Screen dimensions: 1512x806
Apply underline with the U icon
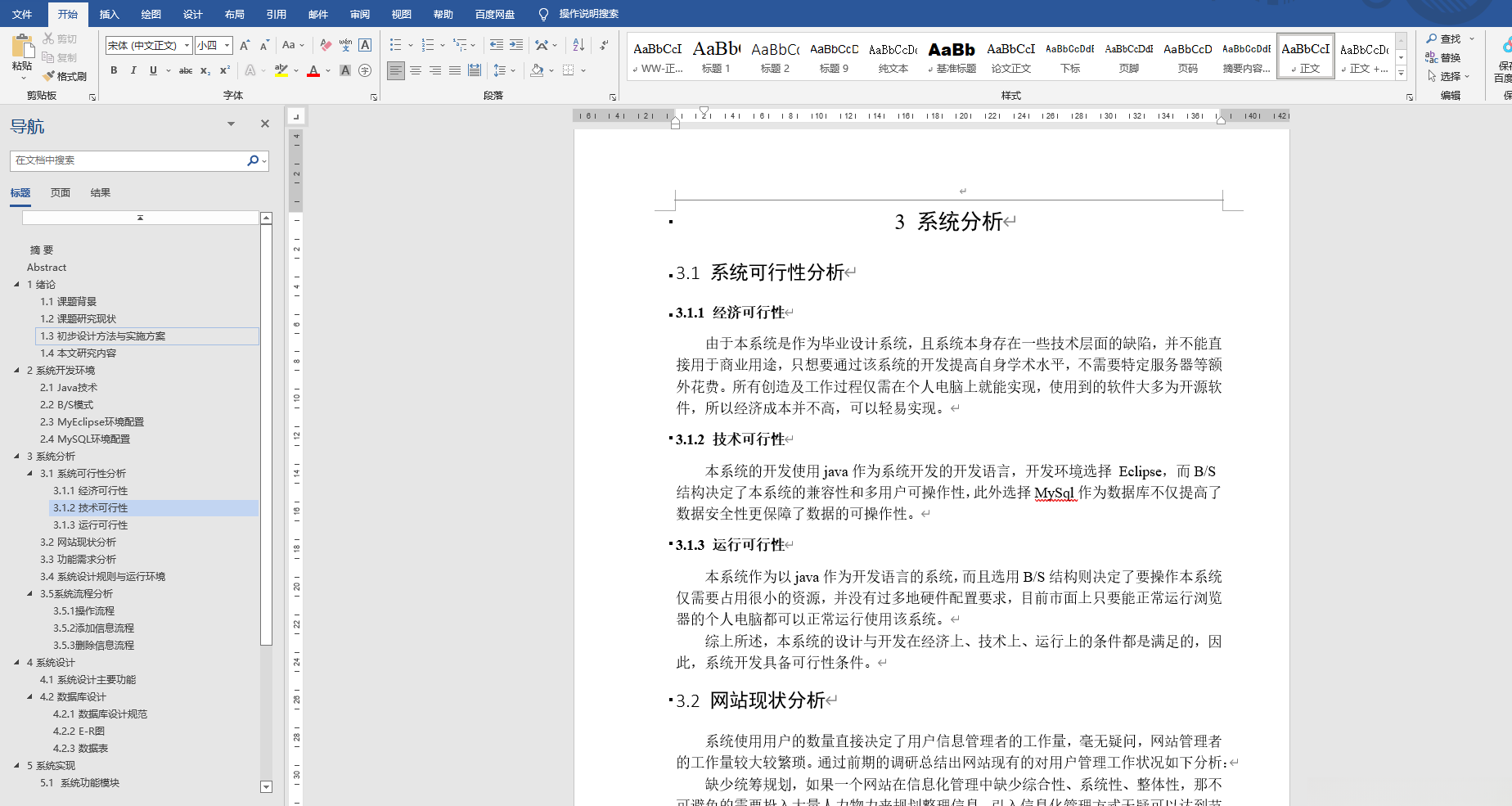154,70
